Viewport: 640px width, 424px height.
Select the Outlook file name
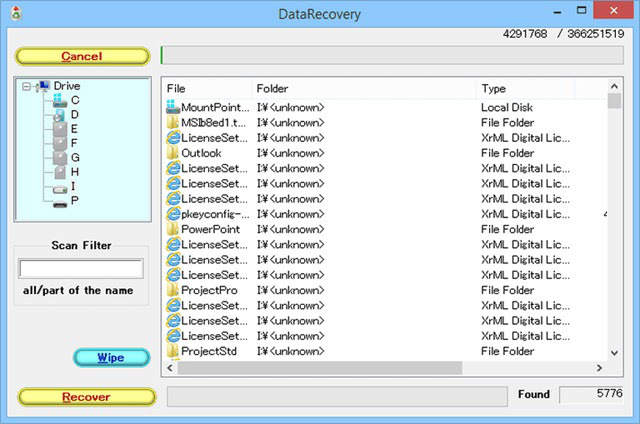(x=201, y=153)
